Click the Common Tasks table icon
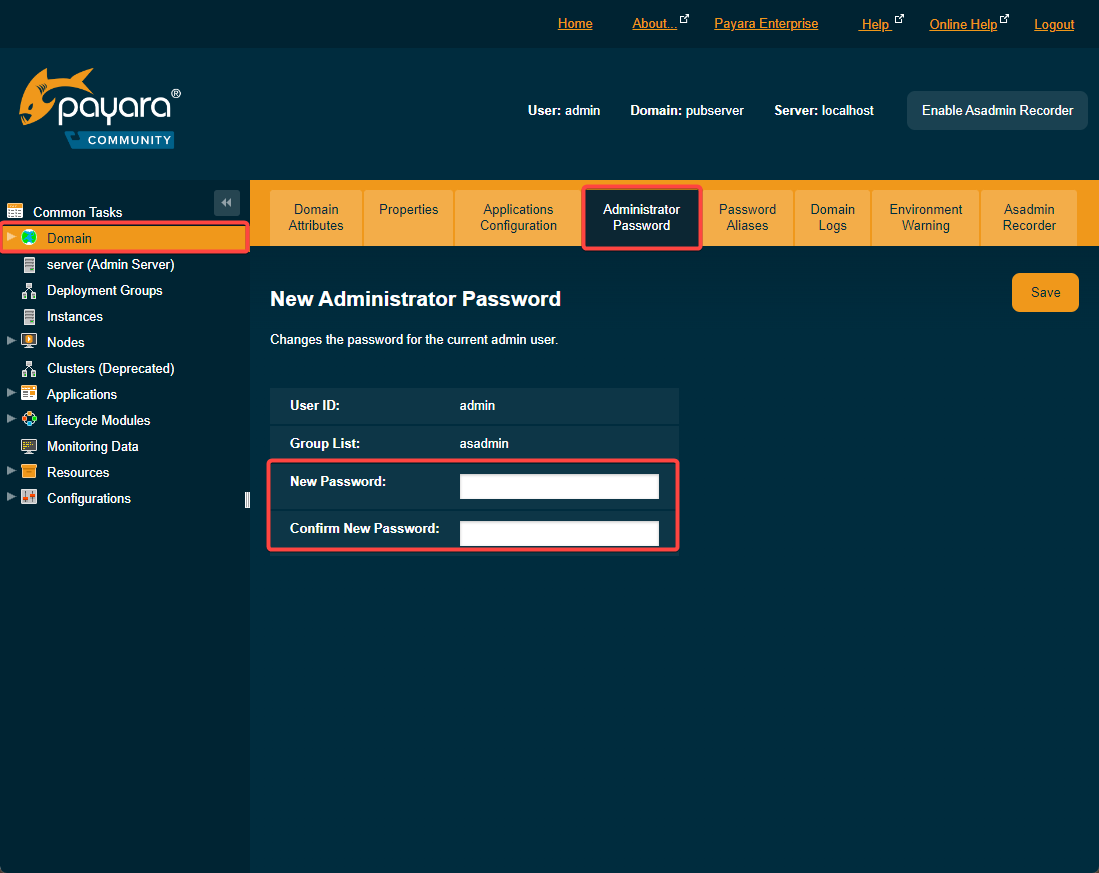This screenshot has height=873, width=1099. (15, 211)
